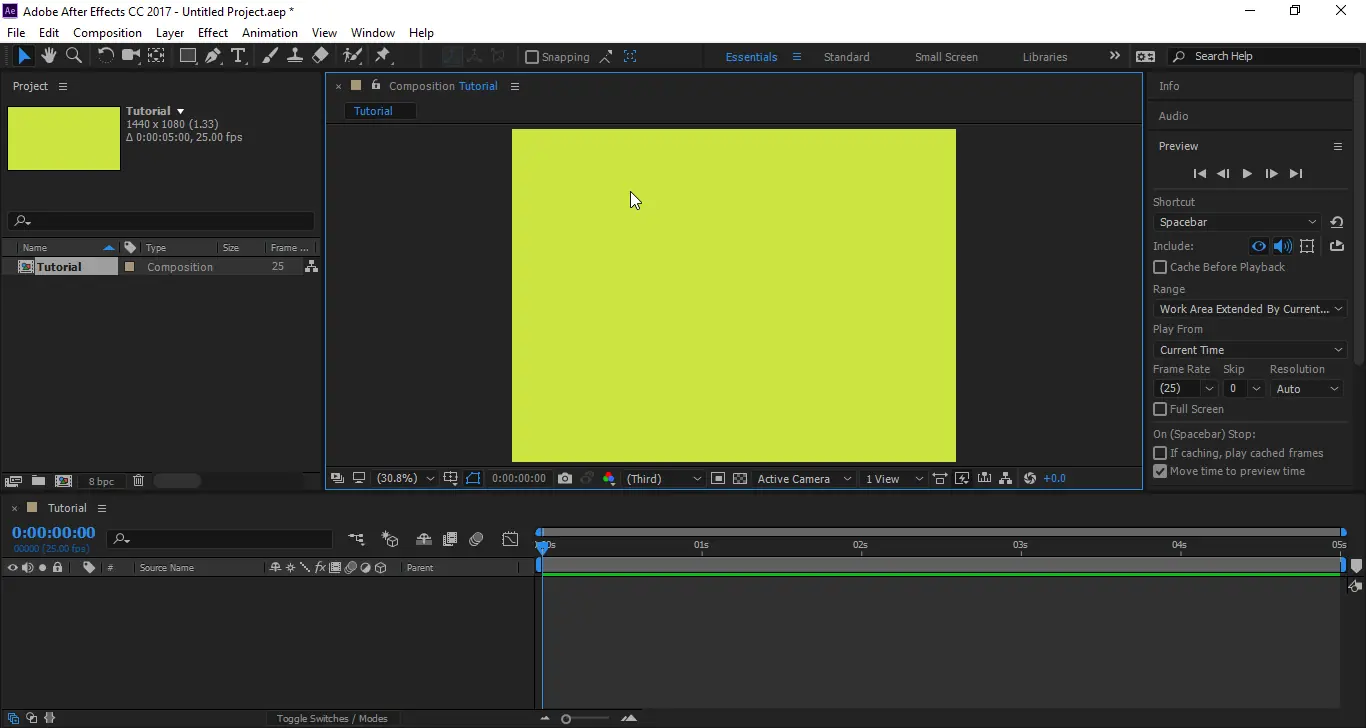Click Toggle Switches / Modes button

[x=332, y=718]
